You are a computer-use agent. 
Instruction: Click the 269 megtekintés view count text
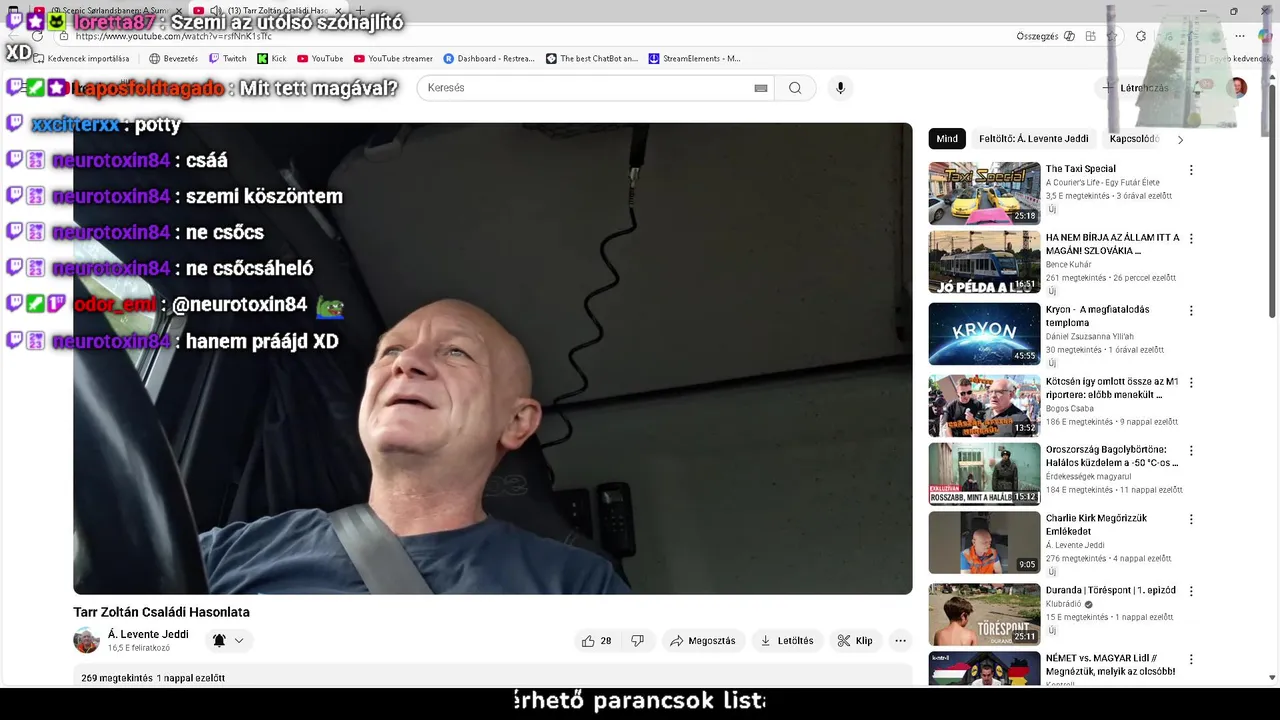pyautogui.click(x=117, y=678)
